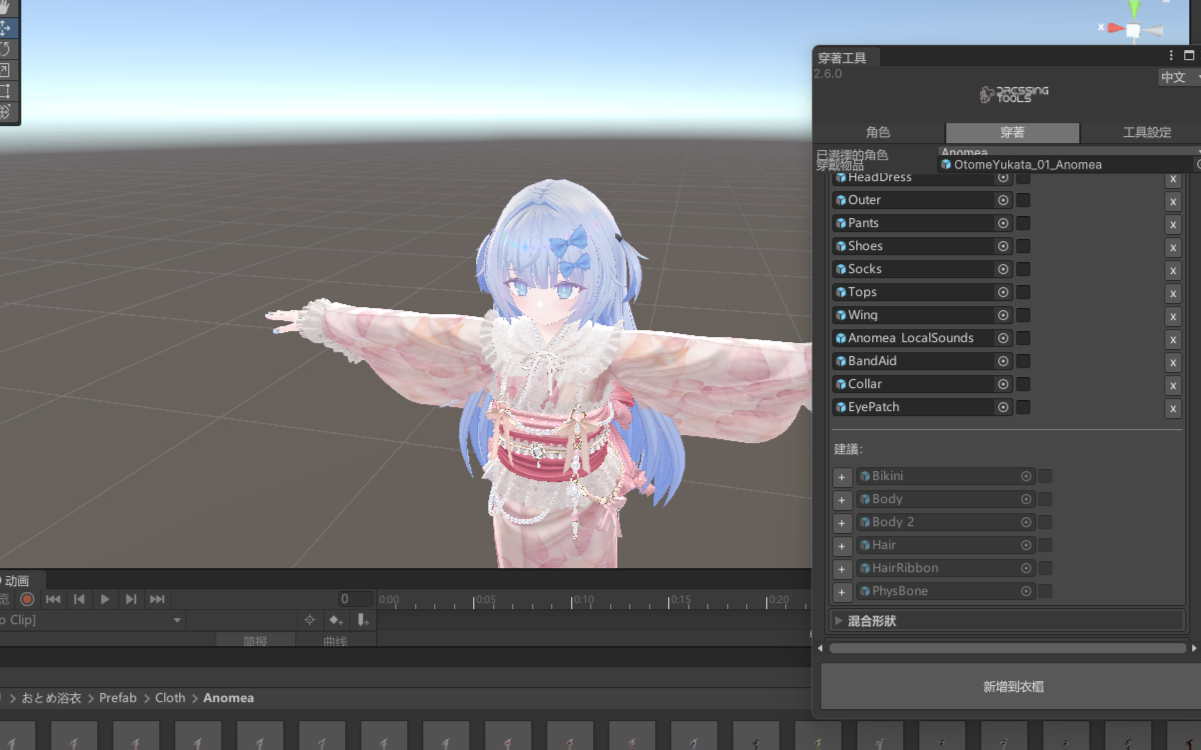Image resolution: width=1201 pixels, height=750 pixels.
Task: Click the add keyframe icon
Action: (336, 621)
